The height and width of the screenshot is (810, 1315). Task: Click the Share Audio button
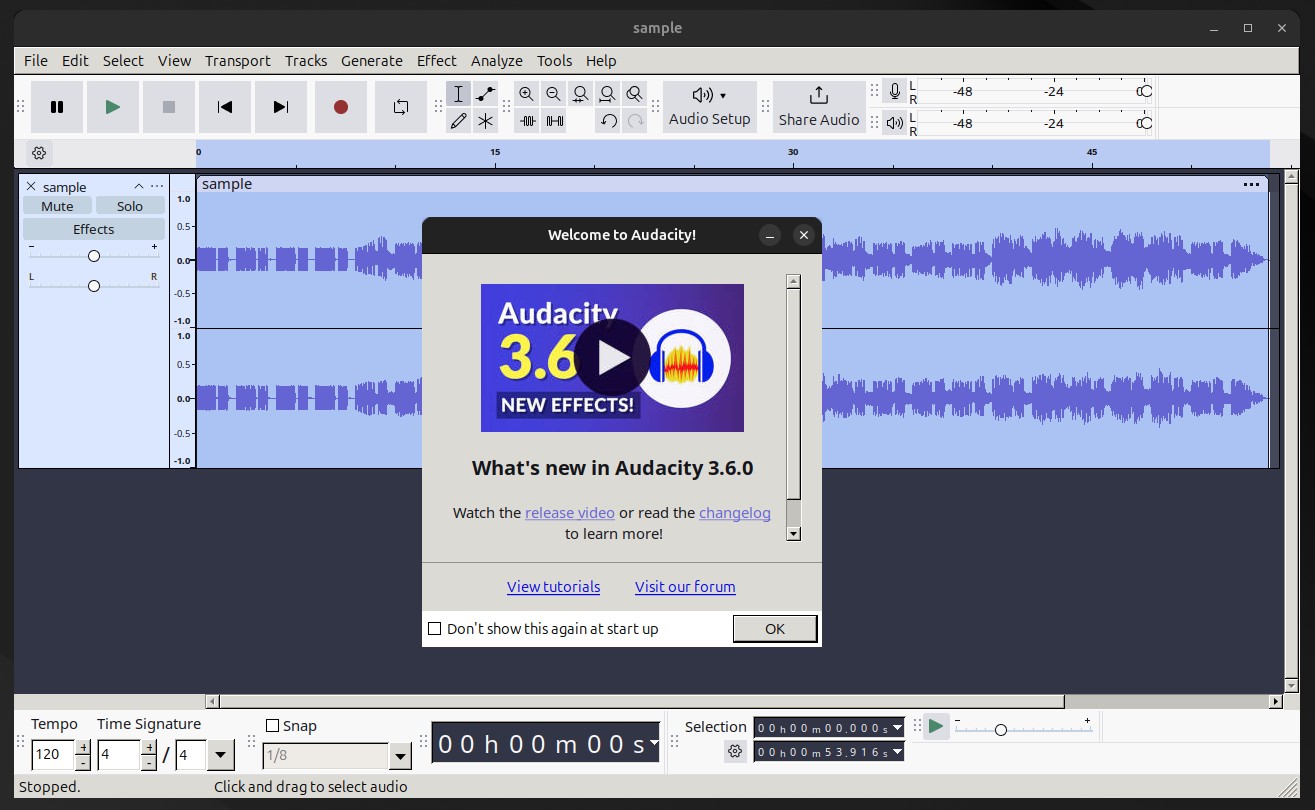(x=819, y=107)
